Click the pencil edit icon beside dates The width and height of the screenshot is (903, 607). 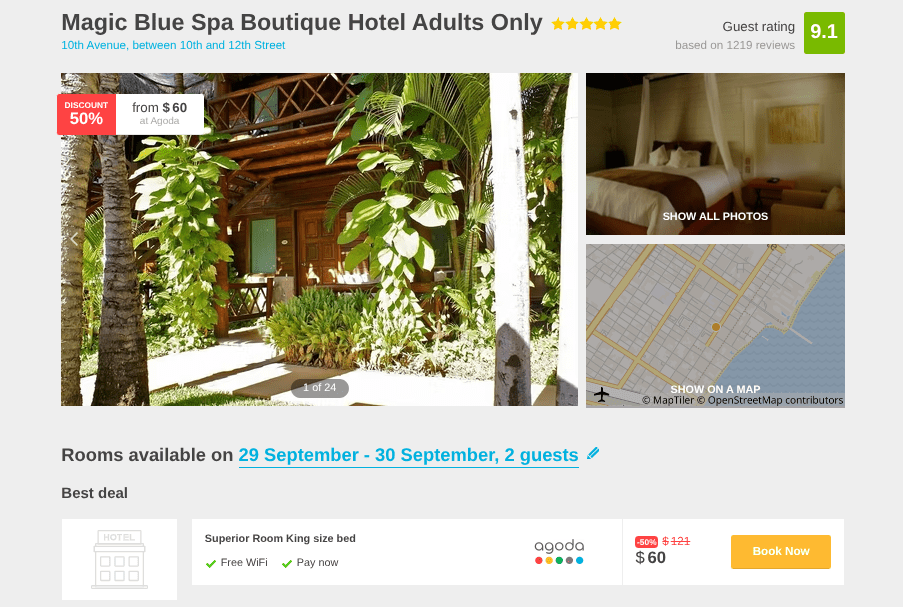click(593, 453)
